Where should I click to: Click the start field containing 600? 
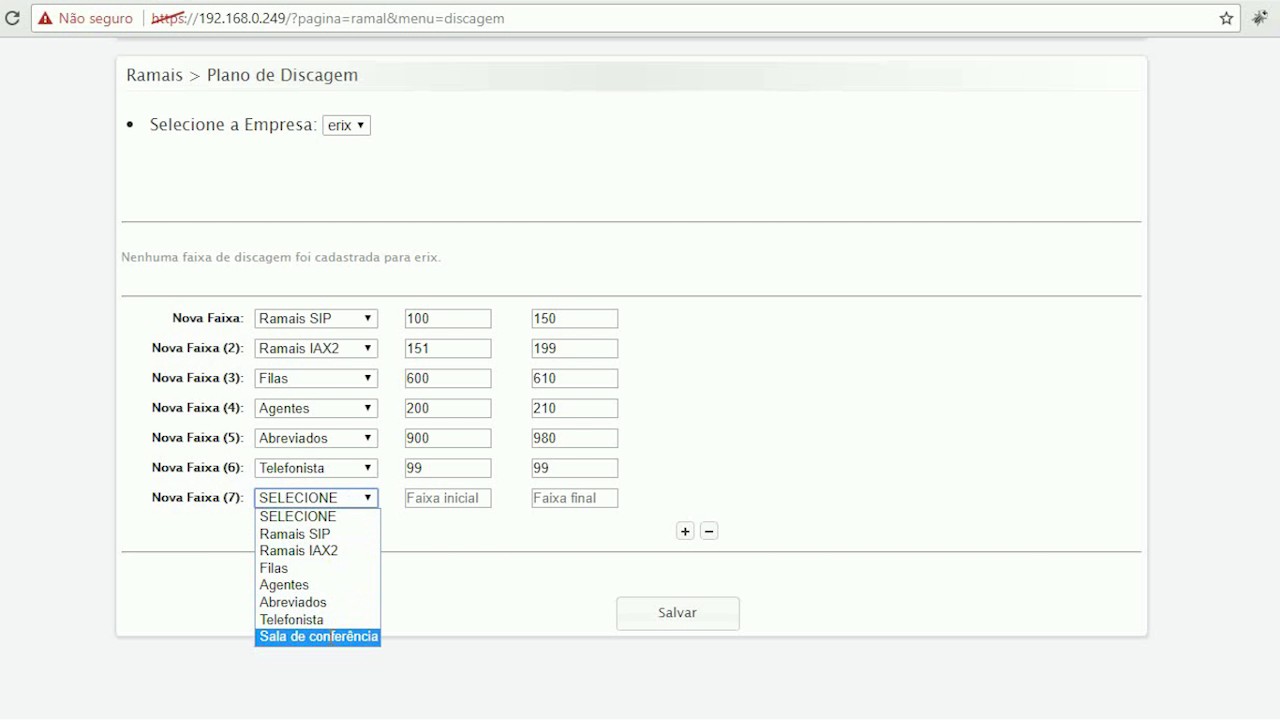[x=448, y=378]
